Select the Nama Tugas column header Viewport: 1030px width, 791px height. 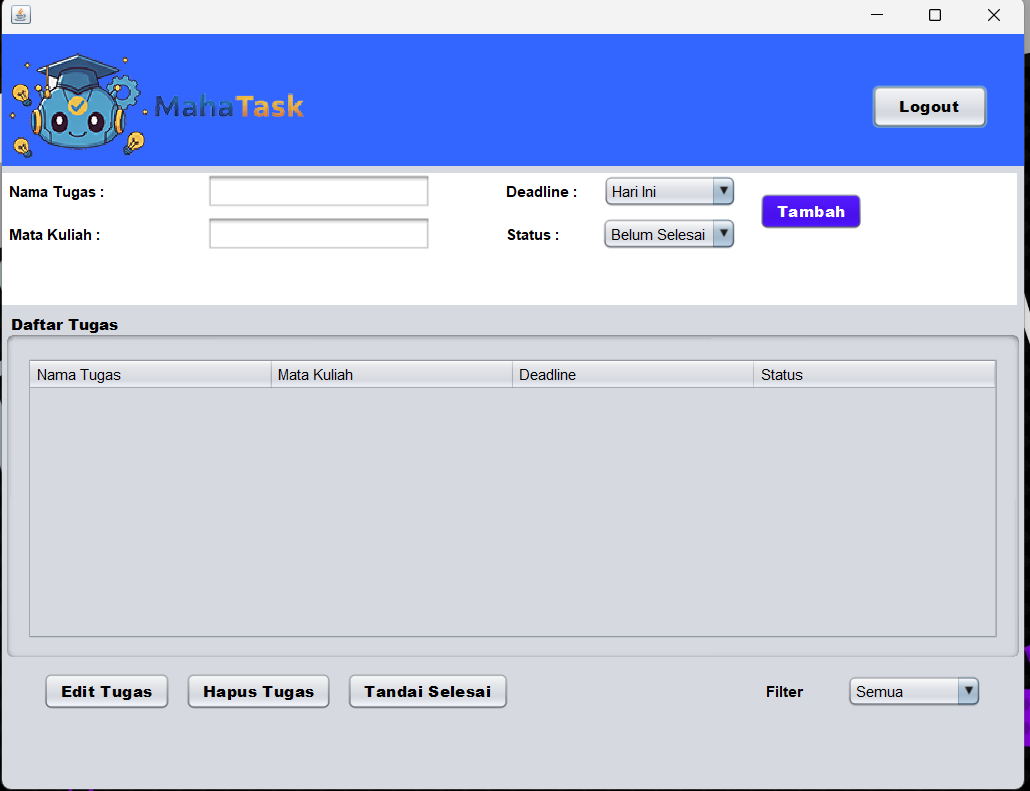[150, 375]
